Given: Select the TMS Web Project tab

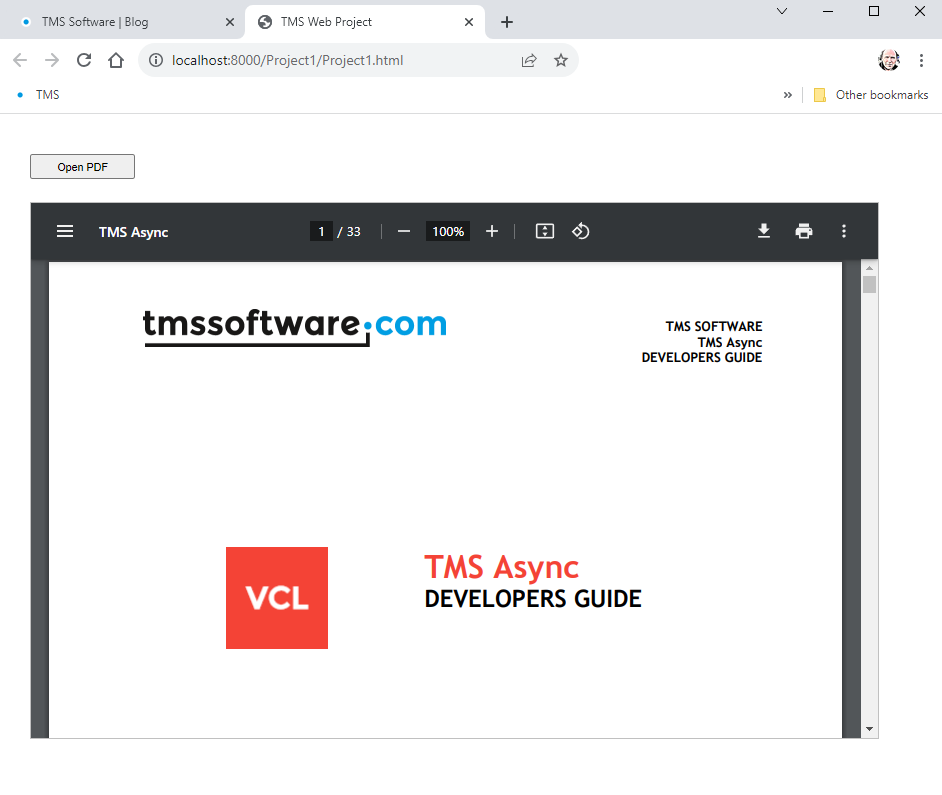Looking at the screenshot, I should point(365,22).
